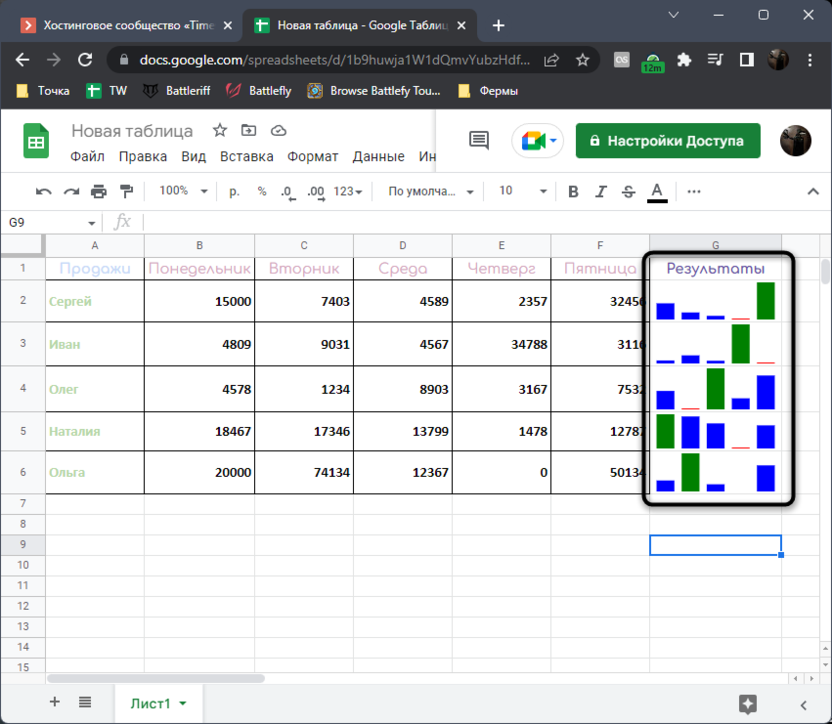Select the Paint format roller tool
Image resolution: width=832 pixels, height=724 pixels.
coord(126,191)
